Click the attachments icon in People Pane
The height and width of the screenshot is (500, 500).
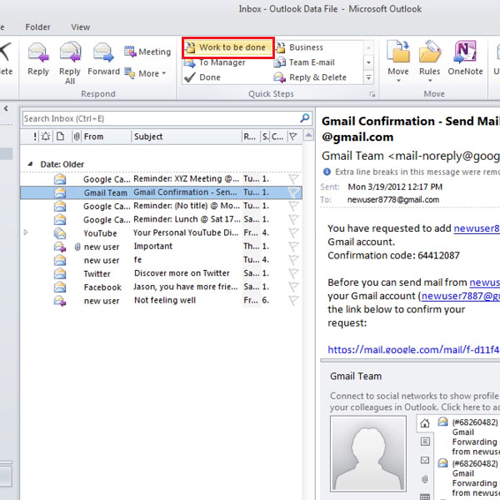(x=425, y=479)
